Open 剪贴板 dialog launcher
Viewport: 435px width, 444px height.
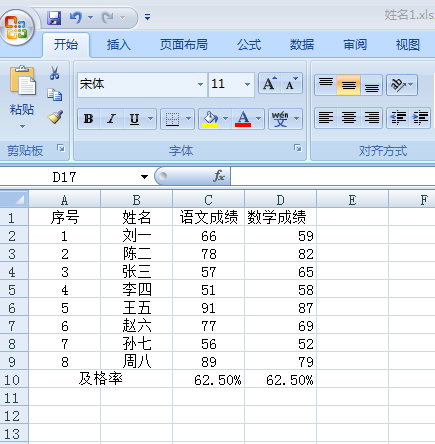pos(61,148)
